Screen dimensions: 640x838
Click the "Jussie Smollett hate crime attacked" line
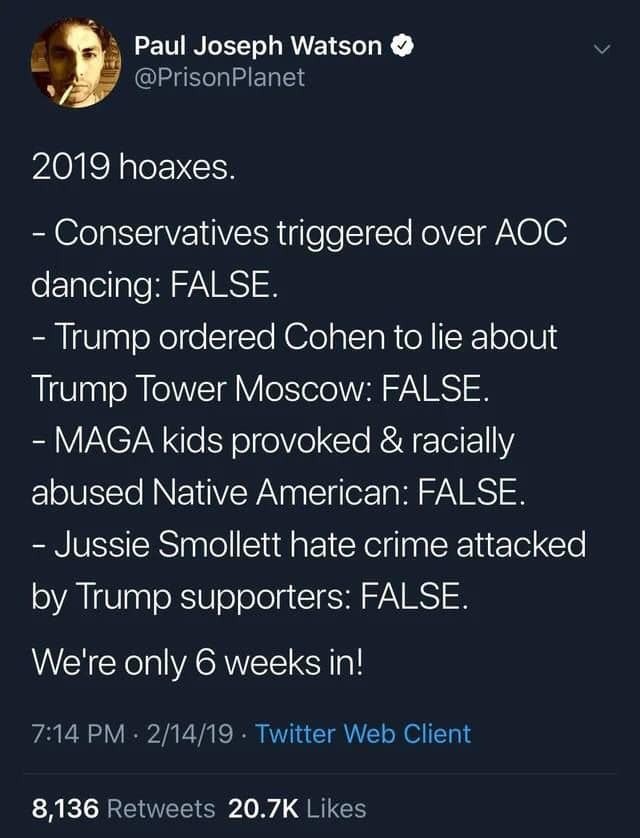point(309,545)
